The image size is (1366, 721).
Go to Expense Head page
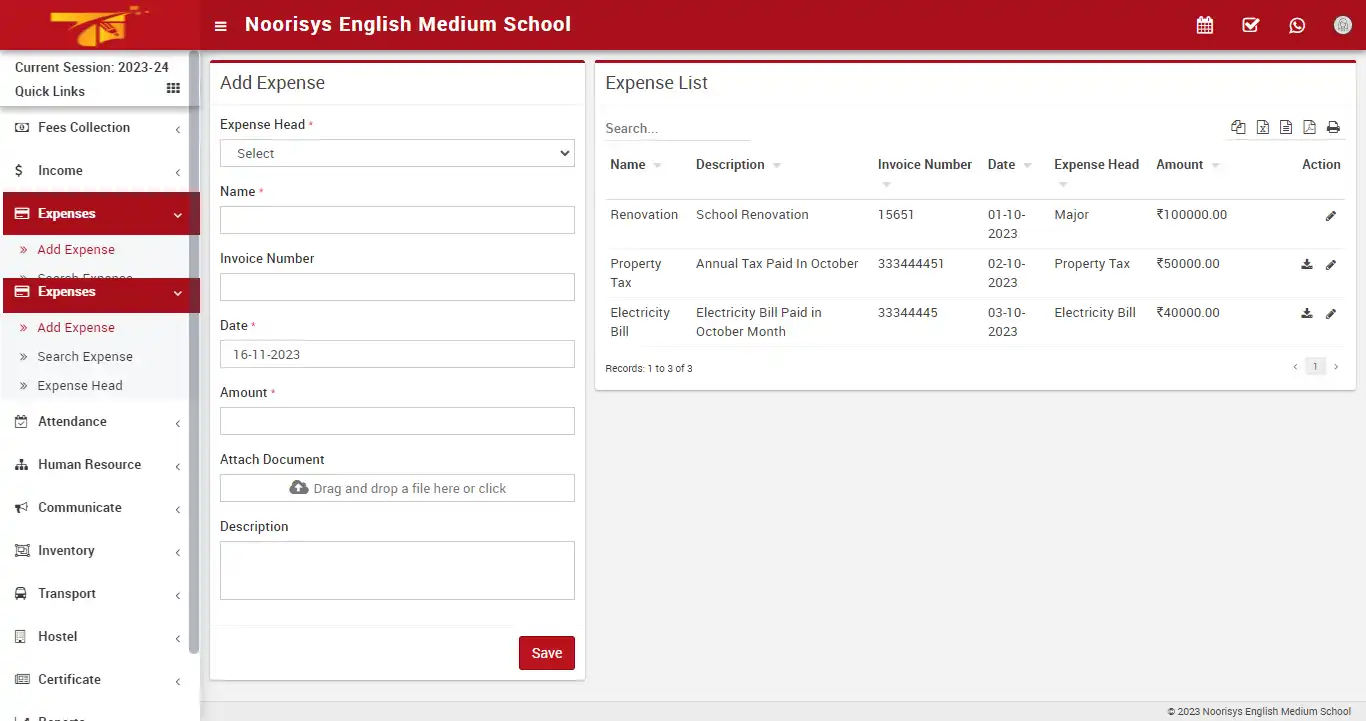pos(81,385)
